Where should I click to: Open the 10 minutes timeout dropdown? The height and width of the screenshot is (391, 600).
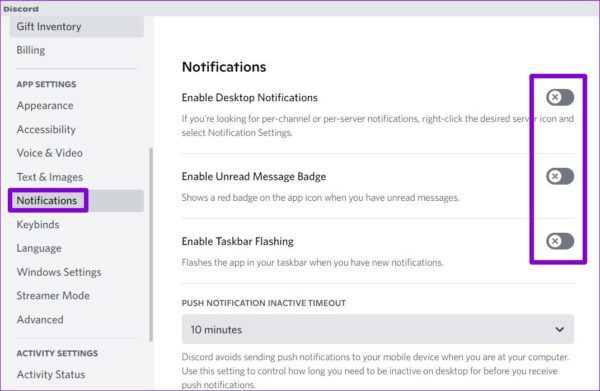(x=378, y=329)
